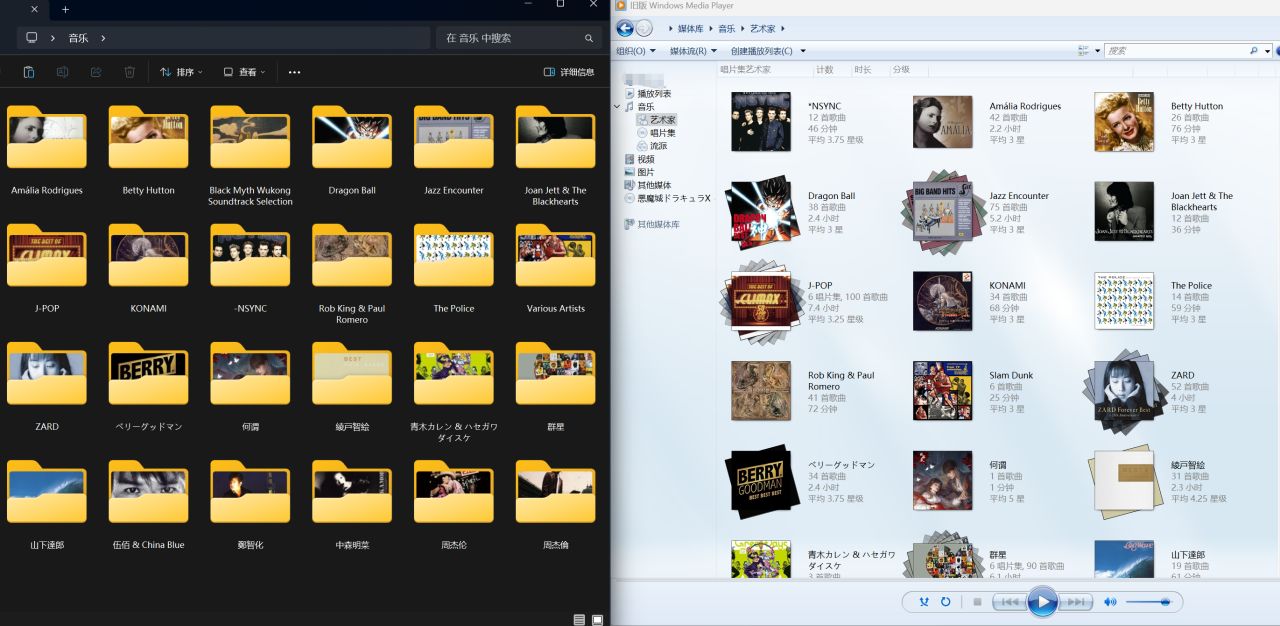Open 视频 in the Media Player sidebar
The height and width of the screenshot is (626, 1280).
639,159
